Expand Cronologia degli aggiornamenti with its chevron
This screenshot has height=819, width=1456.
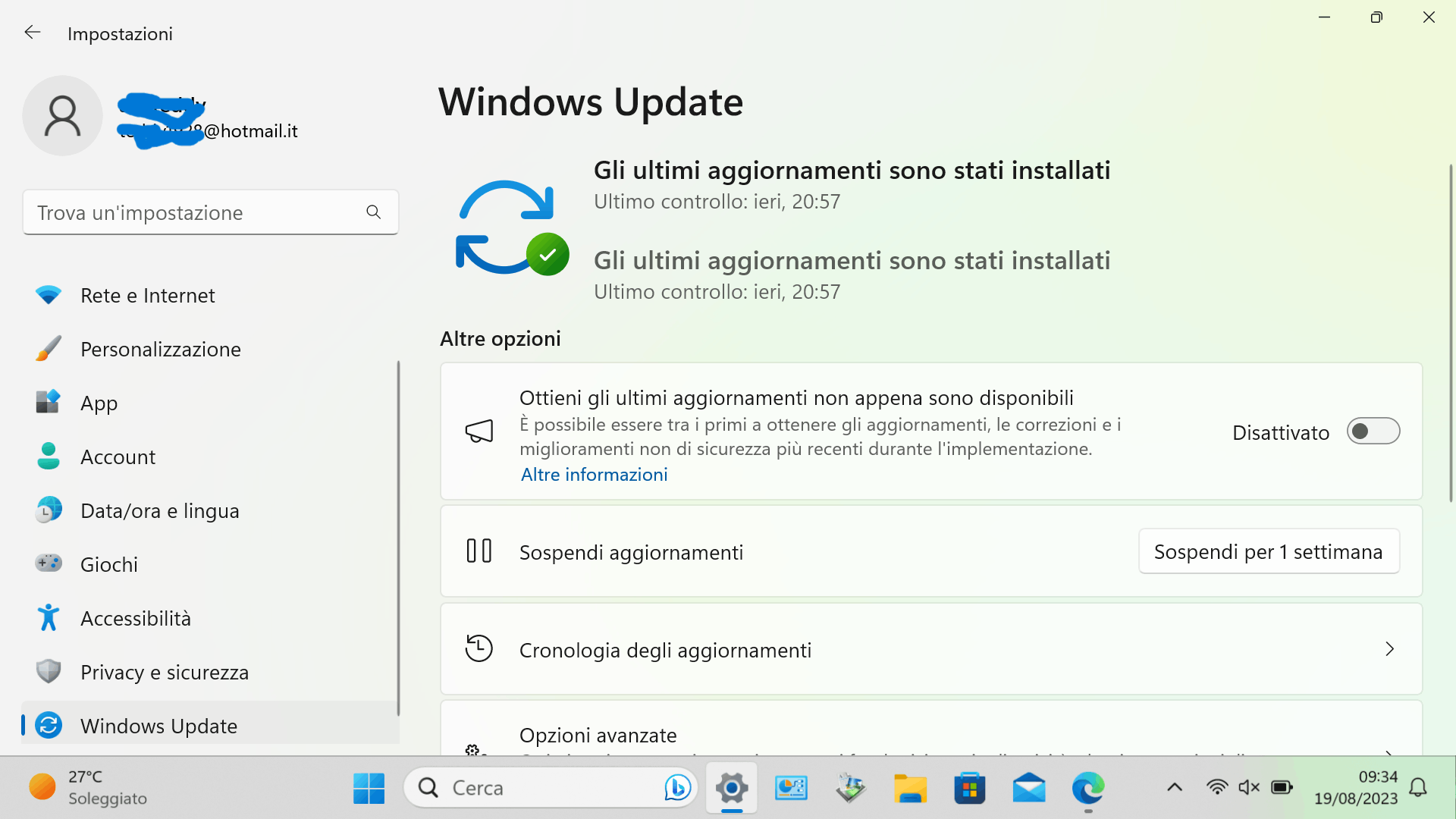coord(1389,649)
